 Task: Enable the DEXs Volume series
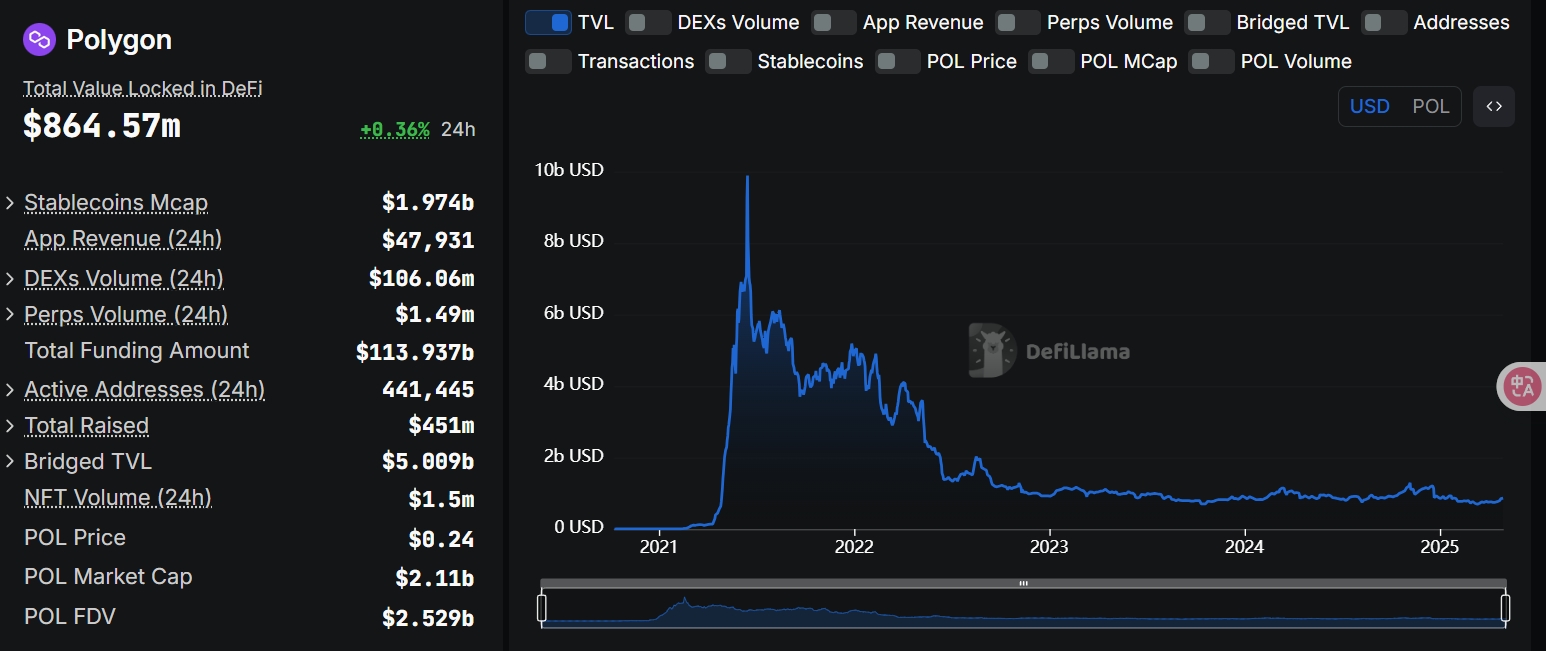point(648,22)
